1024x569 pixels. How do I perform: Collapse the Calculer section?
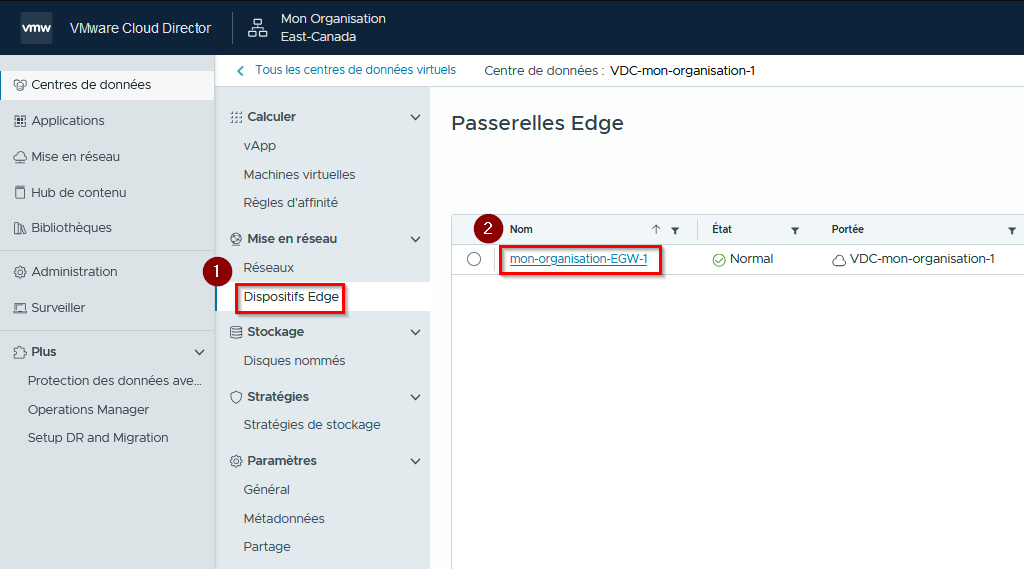pos(415,118)
